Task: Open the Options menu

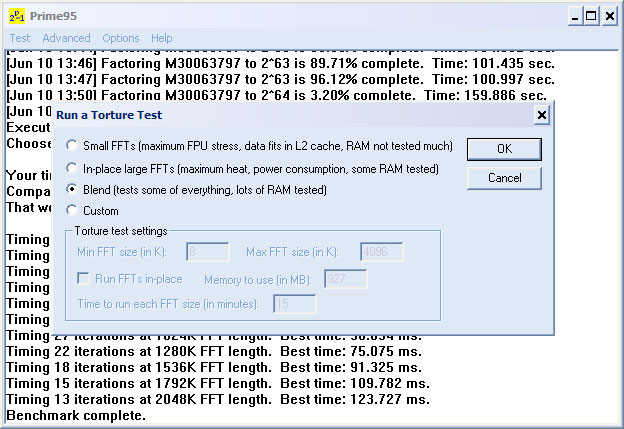Action: pos(121,38)
